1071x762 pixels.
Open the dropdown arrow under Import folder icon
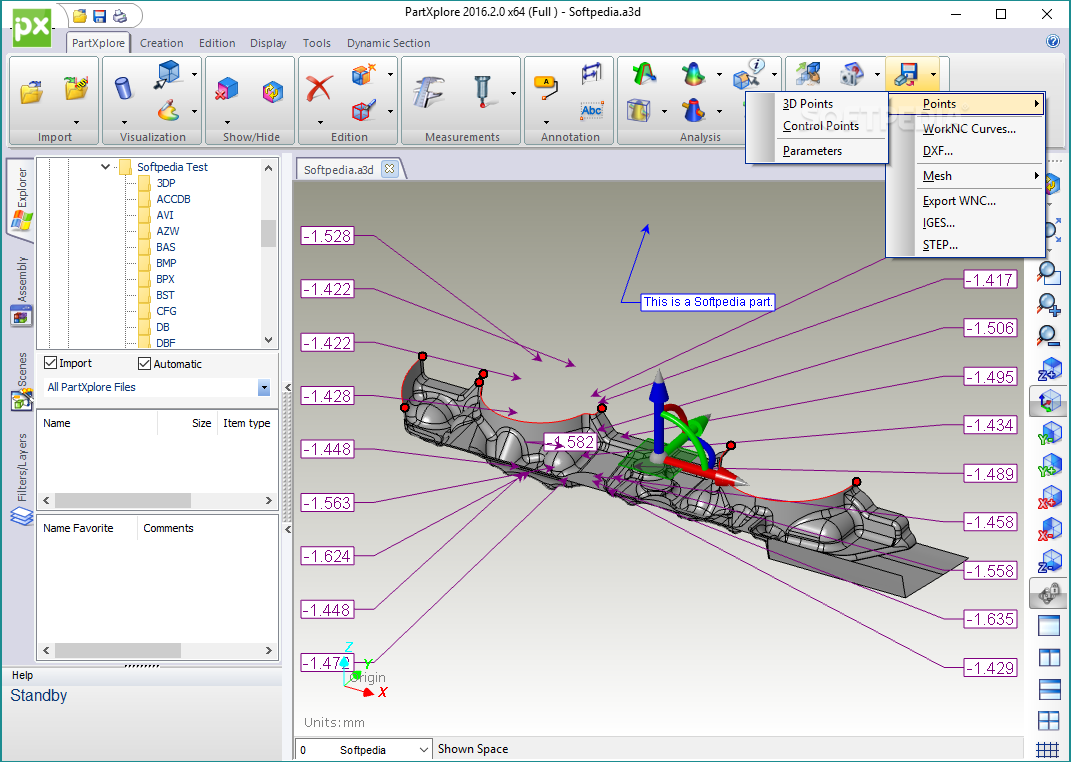[x=76, y=123]
